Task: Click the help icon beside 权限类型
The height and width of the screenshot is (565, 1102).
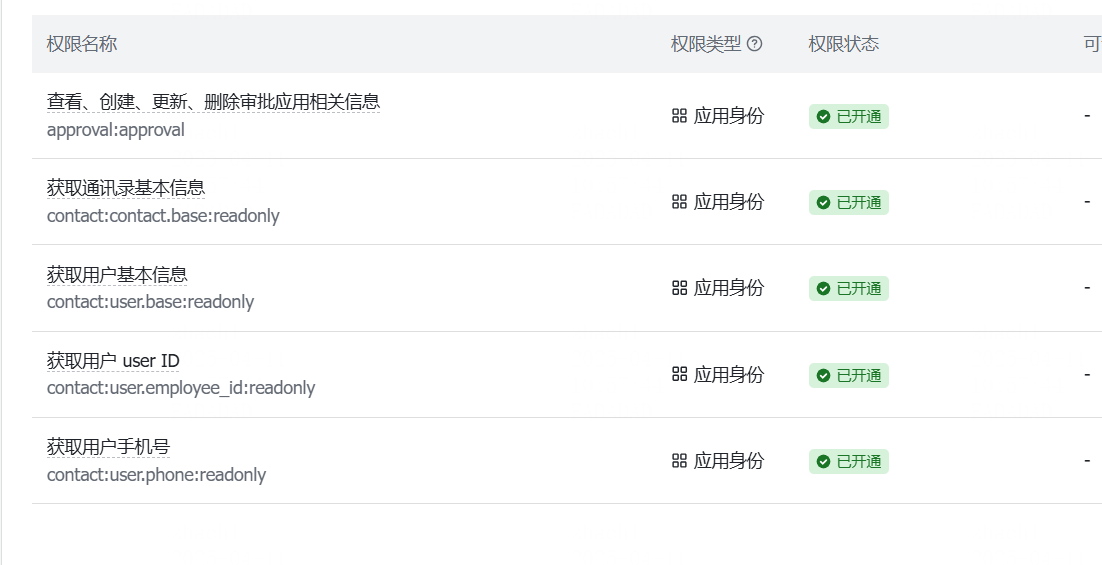Action: (754, 44)
